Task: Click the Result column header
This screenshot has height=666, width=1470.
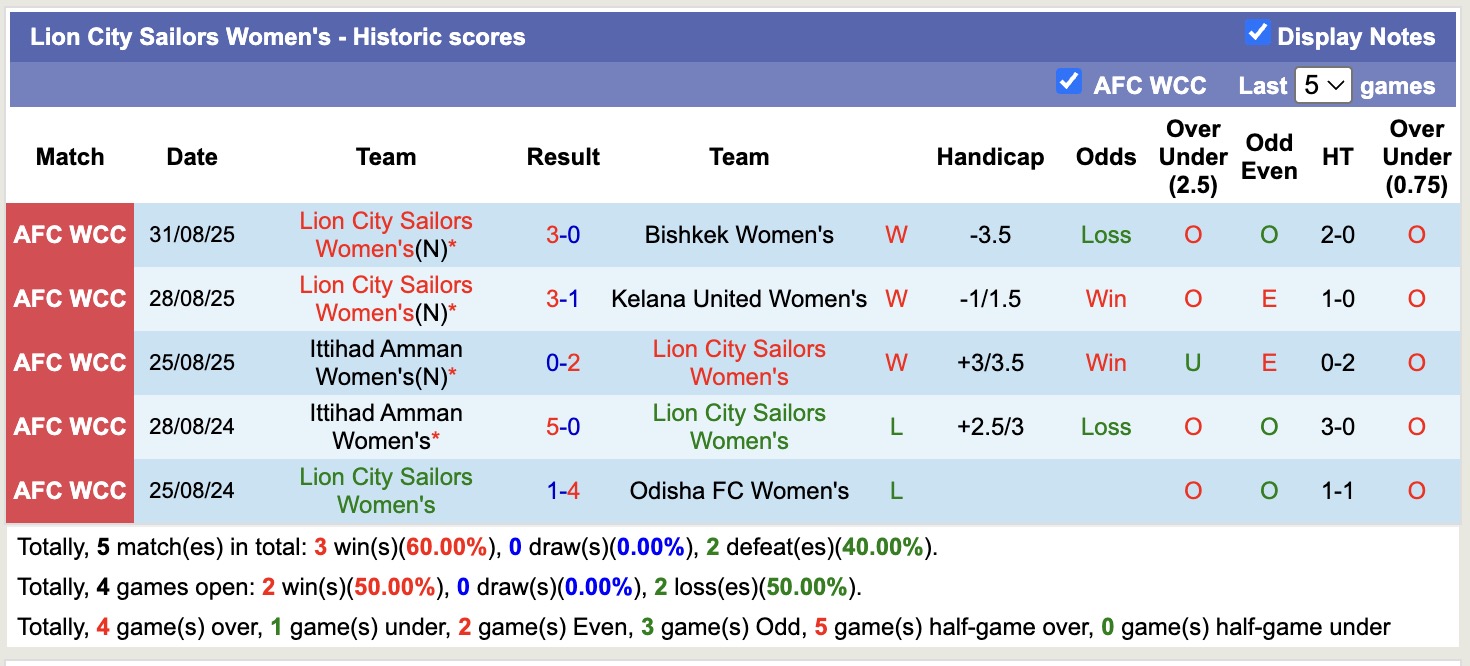Action: click(563, 157)
